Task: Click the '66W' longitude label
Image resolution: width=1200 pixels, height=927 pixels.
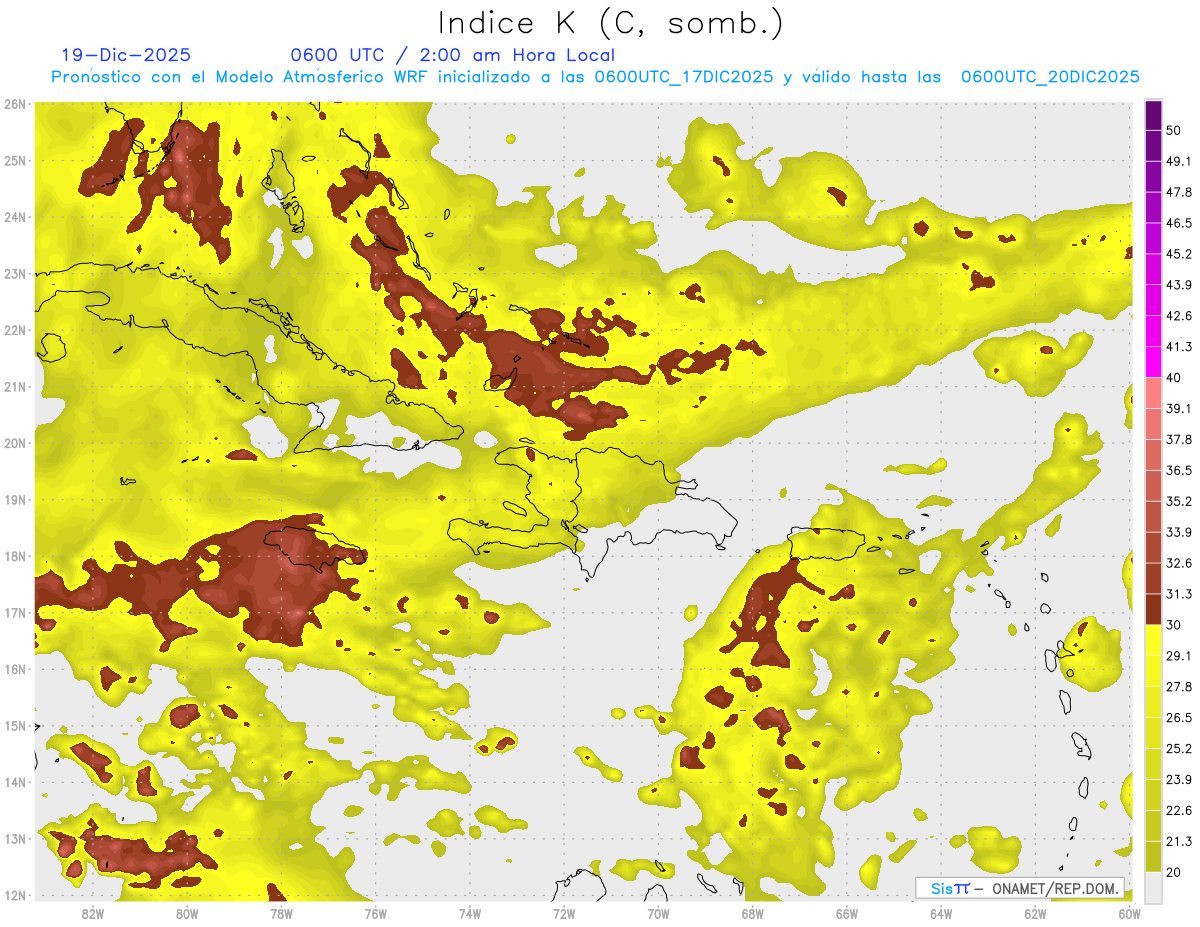Action: [x=847, y=913]
